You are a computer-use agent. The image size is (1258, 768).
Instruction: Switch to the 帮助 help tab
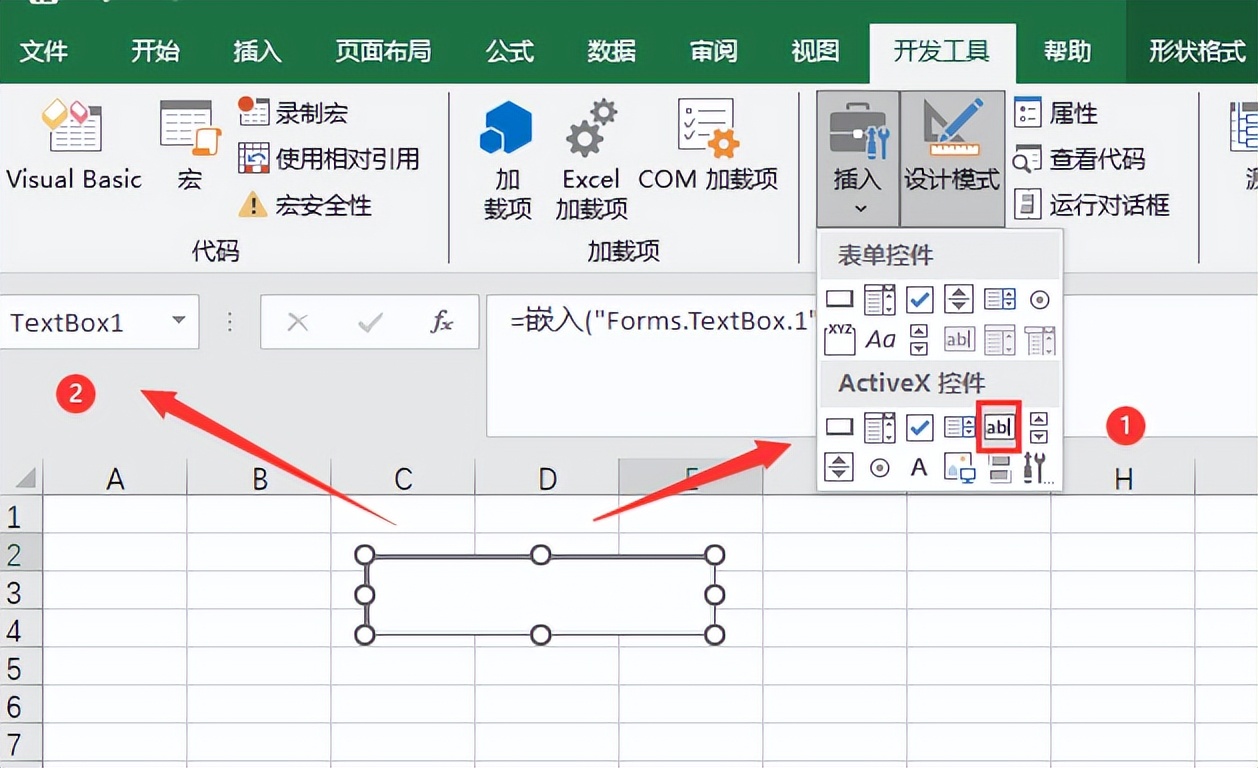1067,50
